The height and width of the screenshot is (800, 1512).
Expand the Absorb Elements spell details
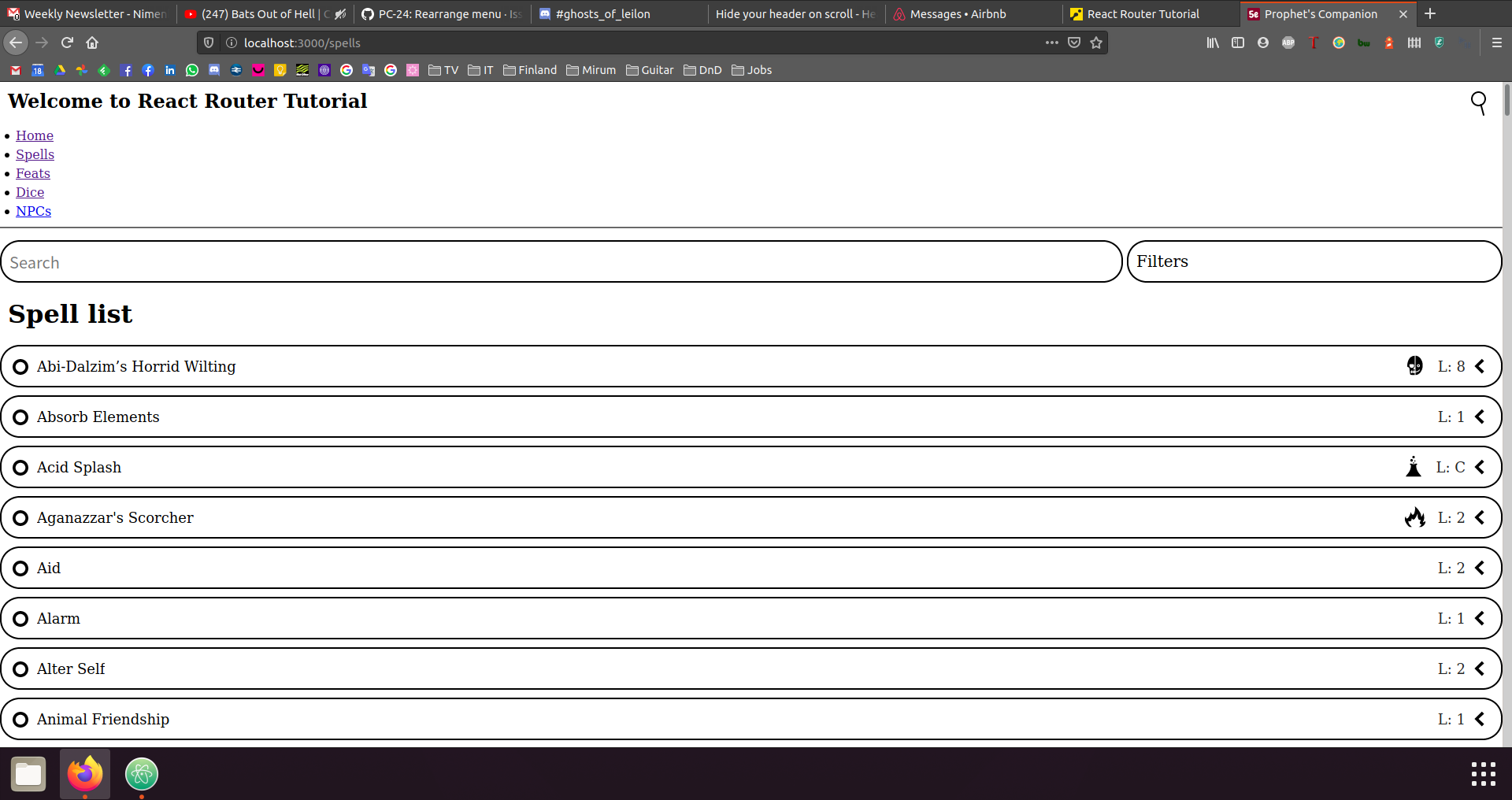(1479, 417)
